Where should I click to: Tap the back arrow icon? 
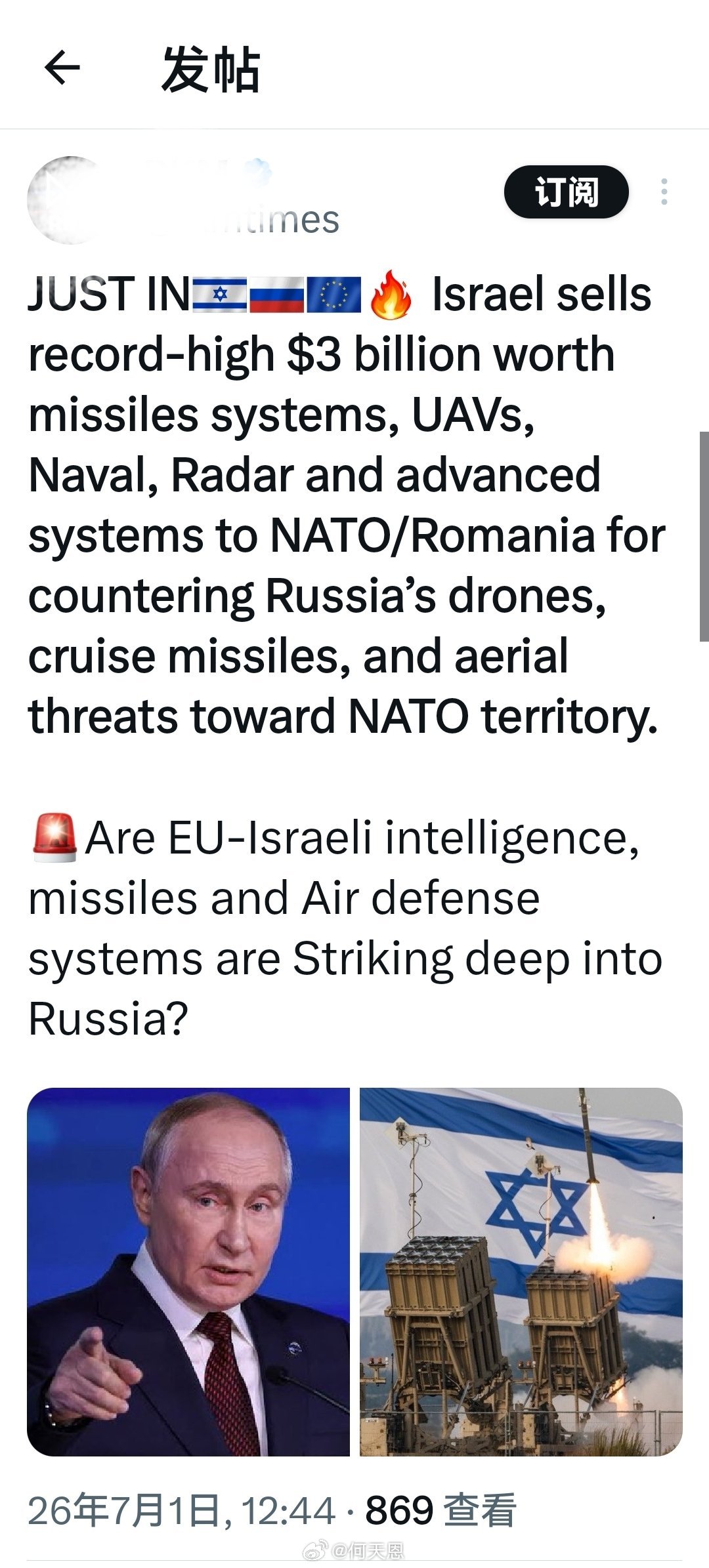pyautogui.click(x=62, y=68)
